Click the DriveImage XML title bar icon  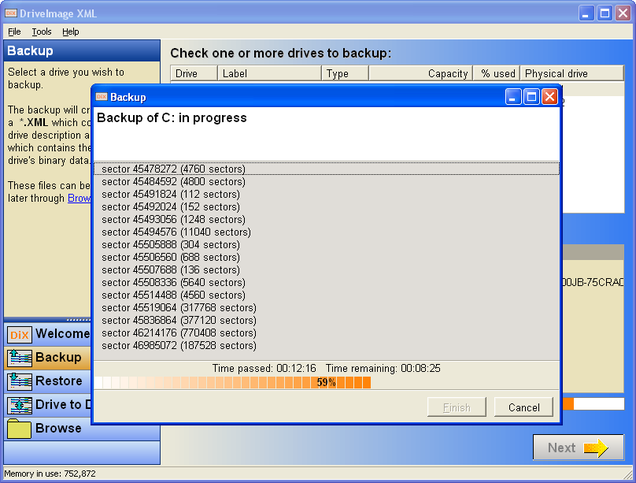11,13
